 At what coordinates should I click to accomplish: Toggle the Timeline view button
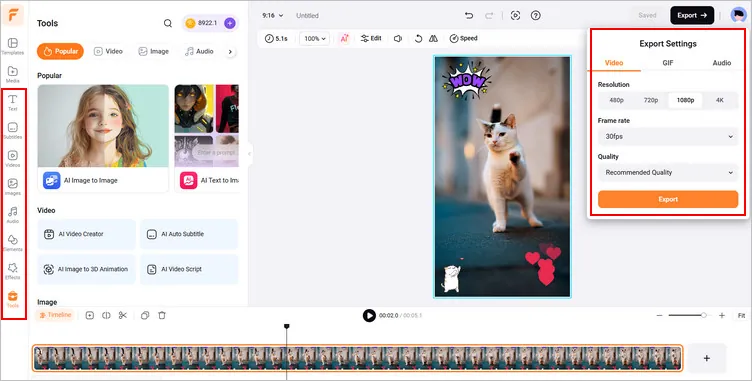pyautogui.click(x=55, y=315)
